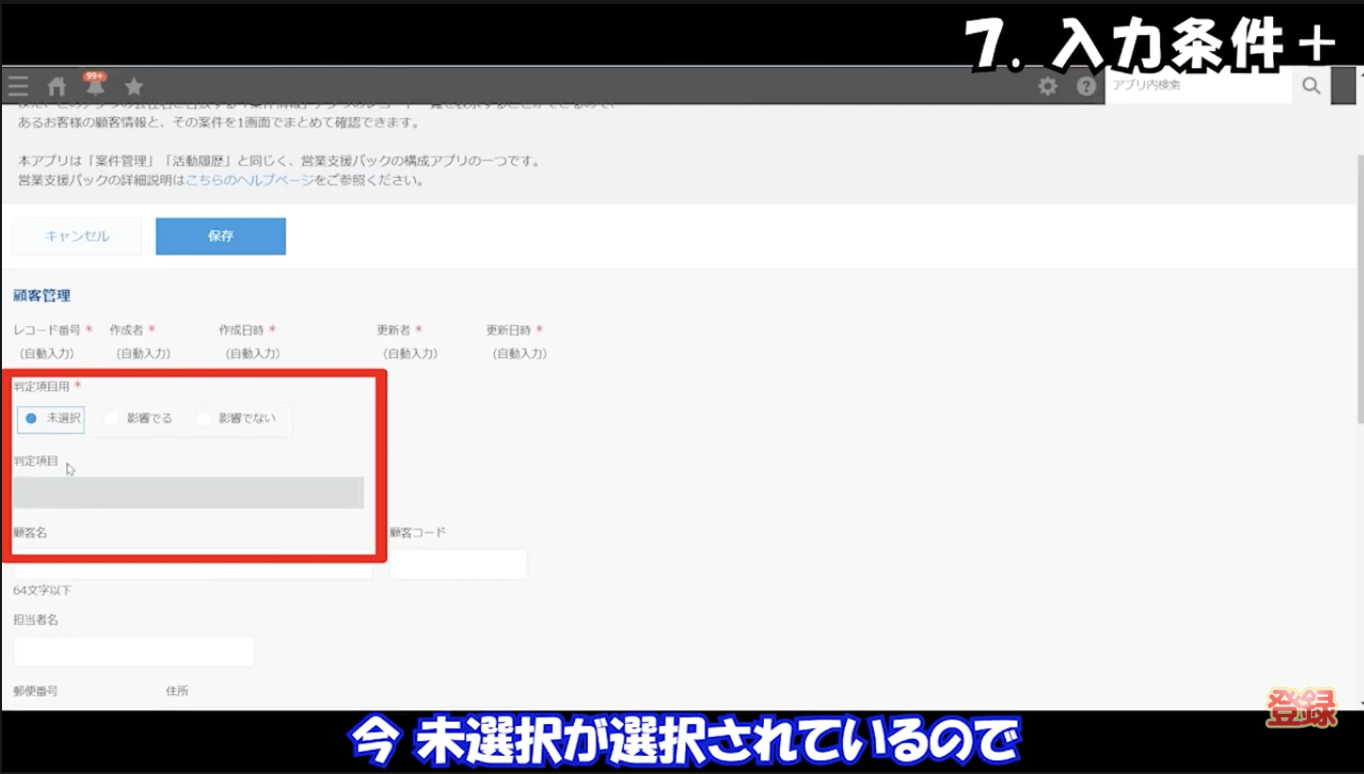This screenshot has height=774, width=1364.
Task: Click the magnifier to run app search
Action: [1310, 85]
